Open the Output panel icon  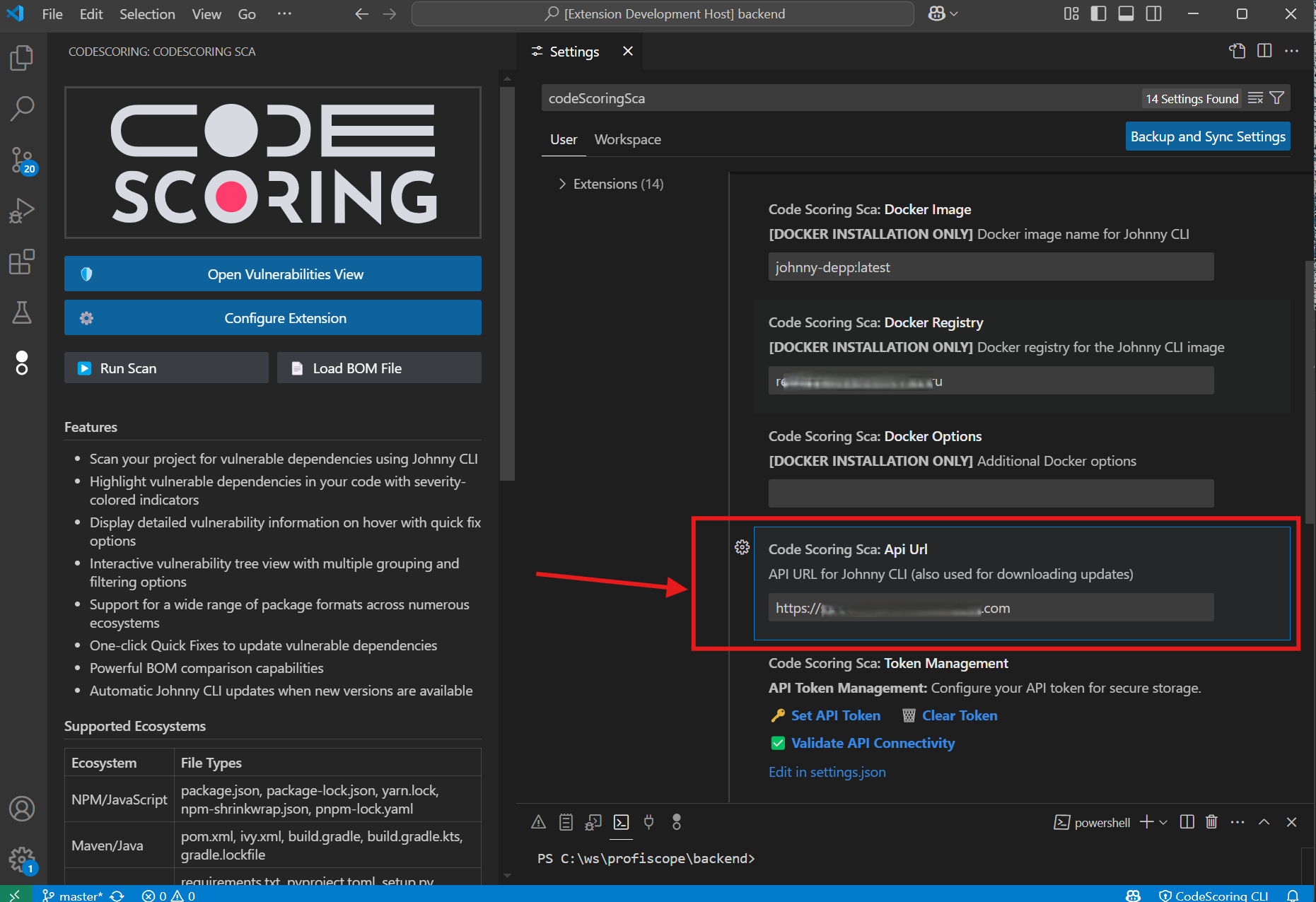(566, 822)
